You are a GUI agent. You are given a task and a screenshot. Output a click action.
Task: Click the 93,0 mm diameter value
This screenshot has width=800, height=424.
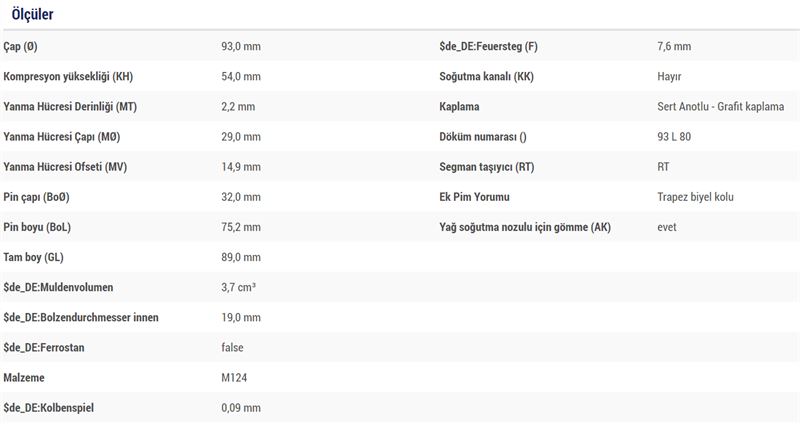coord(241,46)
